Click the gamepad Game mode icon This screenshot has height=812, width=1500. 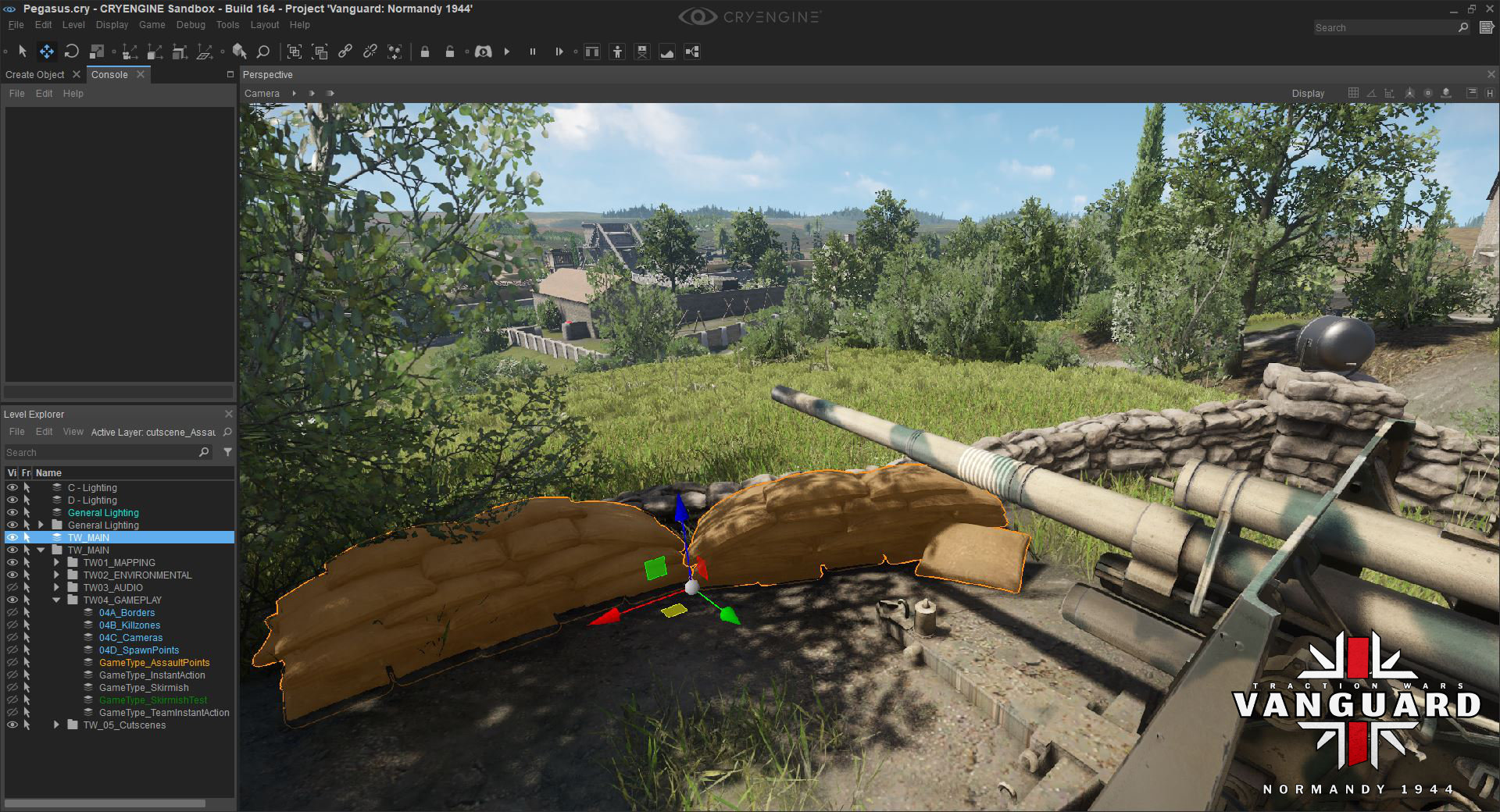484,52
